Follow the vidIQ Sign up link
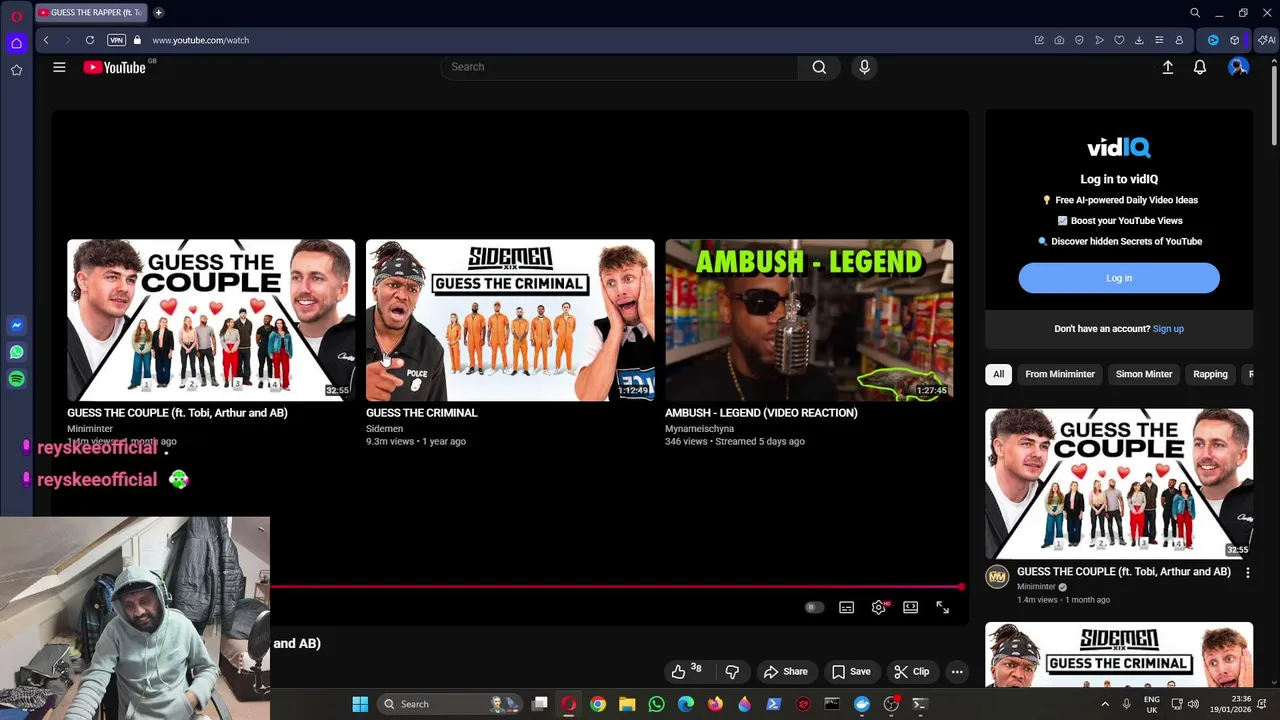1280x720 pixels. tap(1168, 329)
